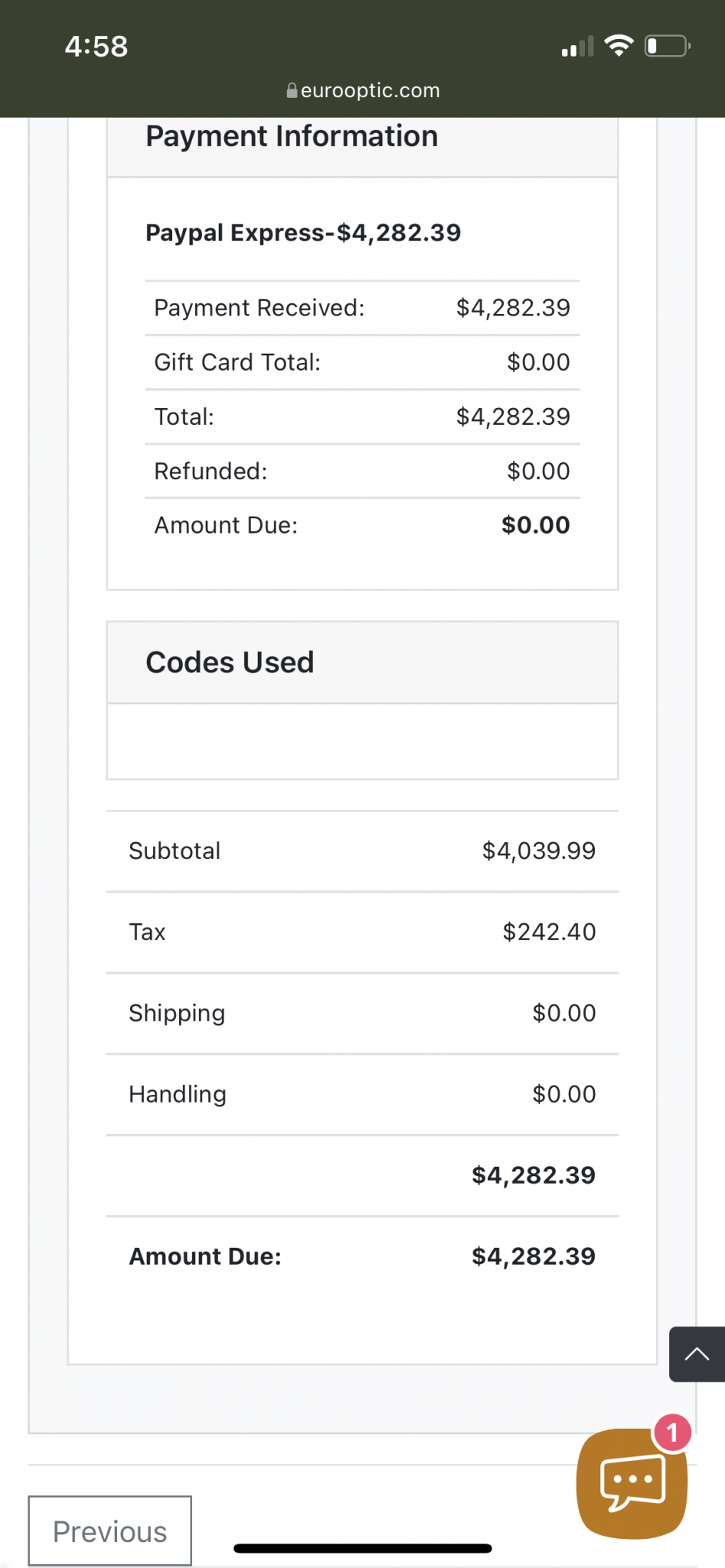Image resolution: width=725 pixels, height=1568 pixels.
Task: Tap the eurooptic.com address bar
Action: pos(363,90)
